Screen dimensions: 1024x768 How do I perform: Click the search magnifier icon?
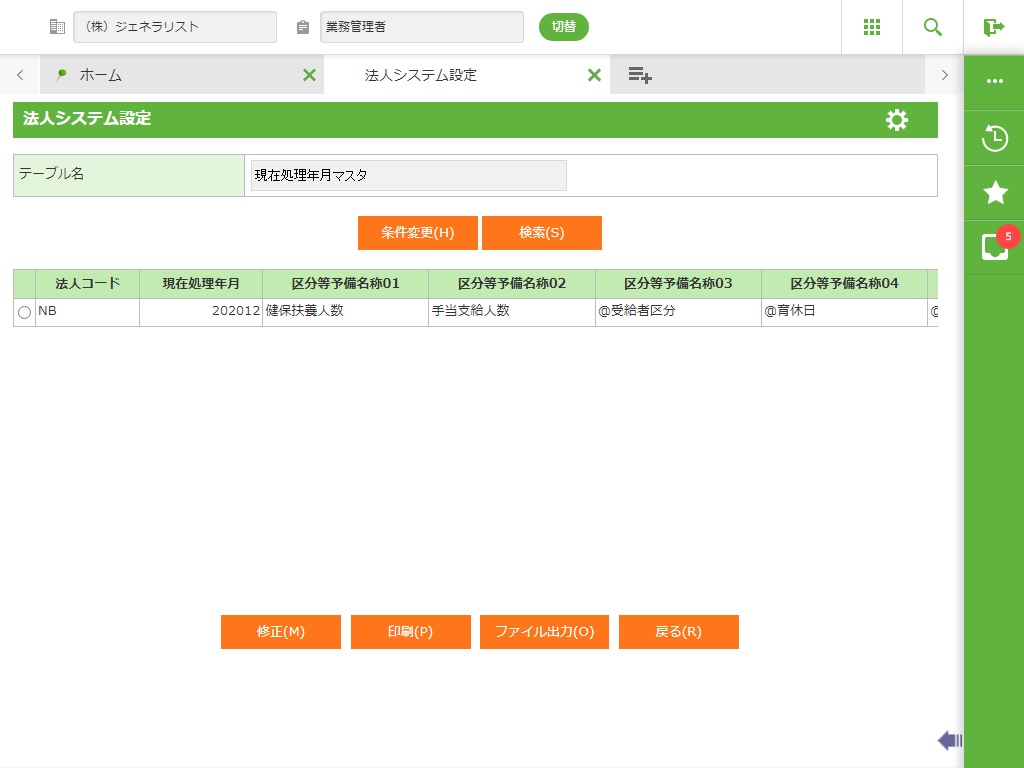coord(933,27)
